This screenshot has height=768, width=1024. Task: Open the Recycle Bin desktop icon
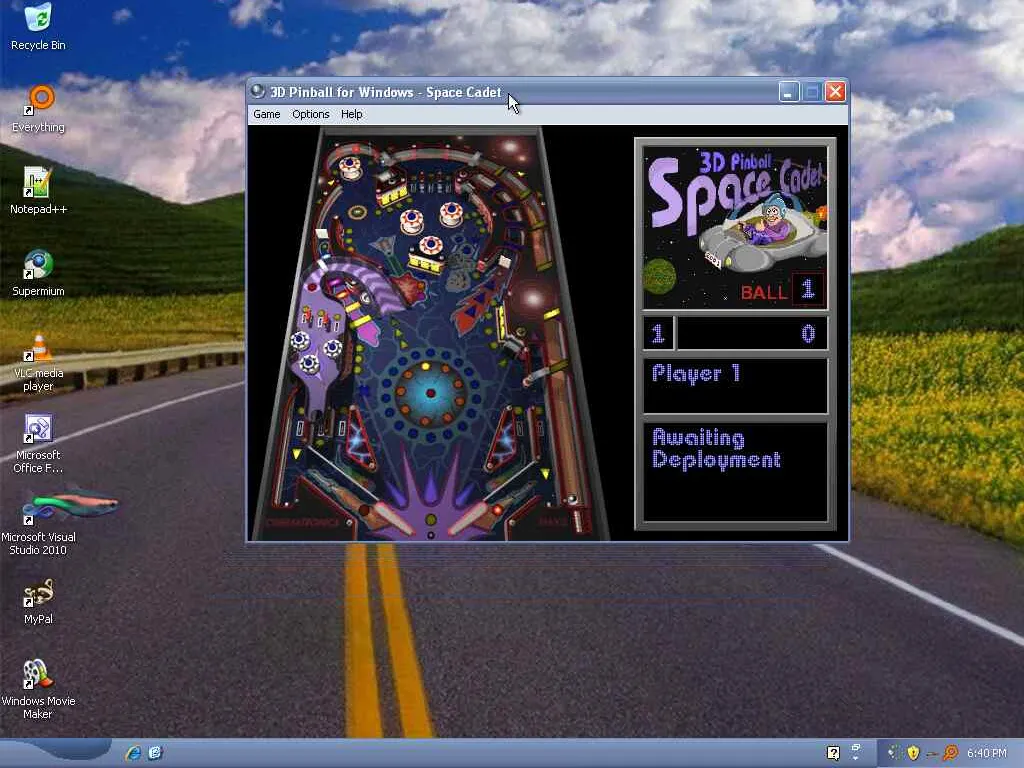coord(38,27)
